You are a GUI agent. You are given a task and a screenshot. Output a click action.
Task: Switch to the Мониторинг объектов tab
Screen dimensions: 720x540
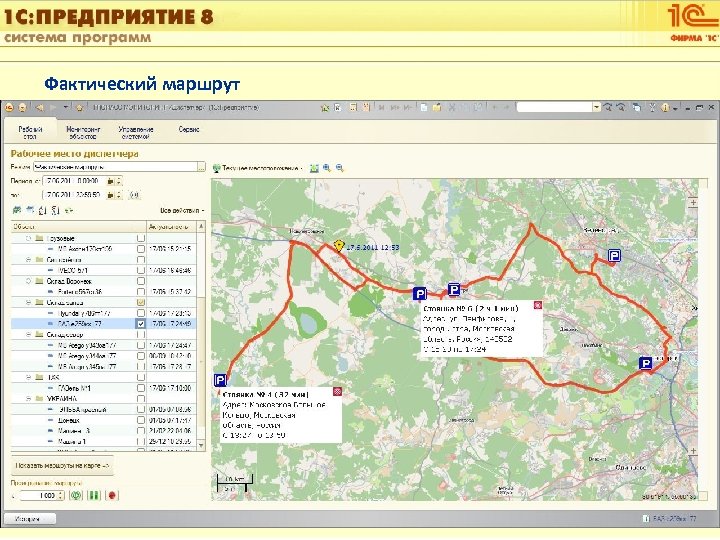point(83,133)
